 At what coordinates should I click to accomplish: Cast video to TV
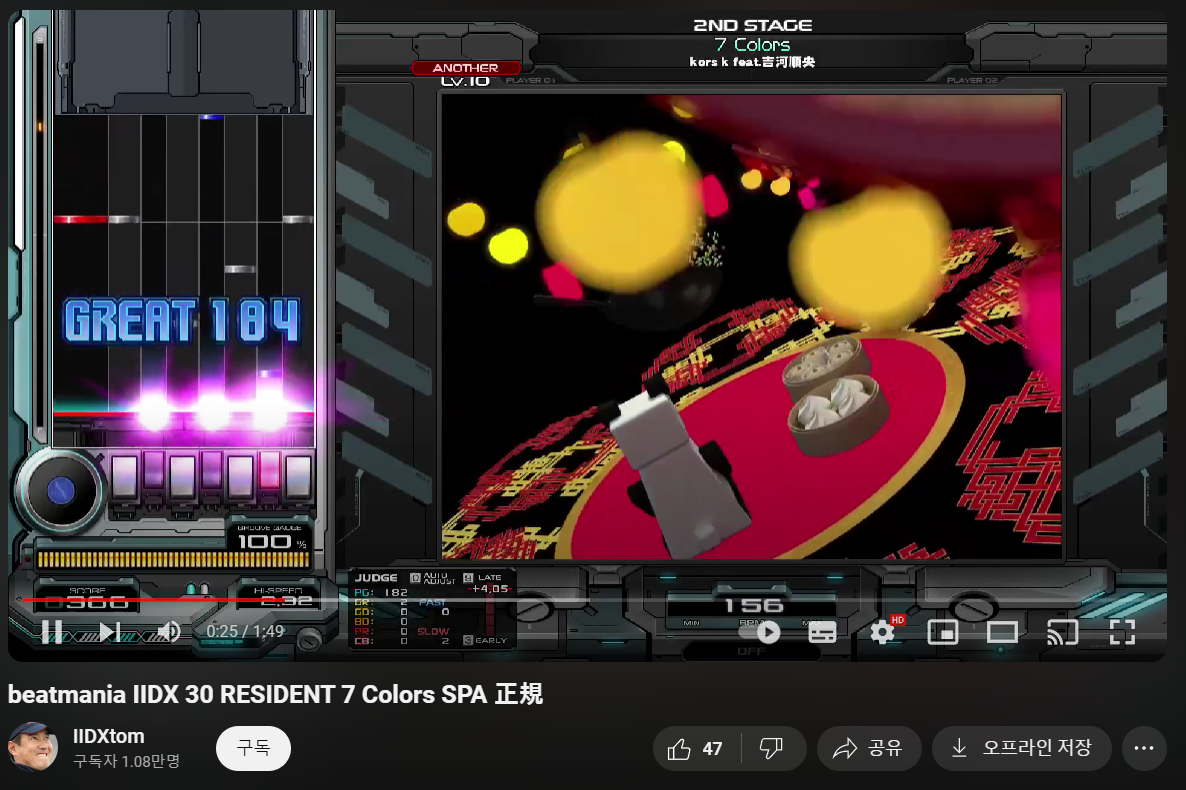click(1062, 632)
